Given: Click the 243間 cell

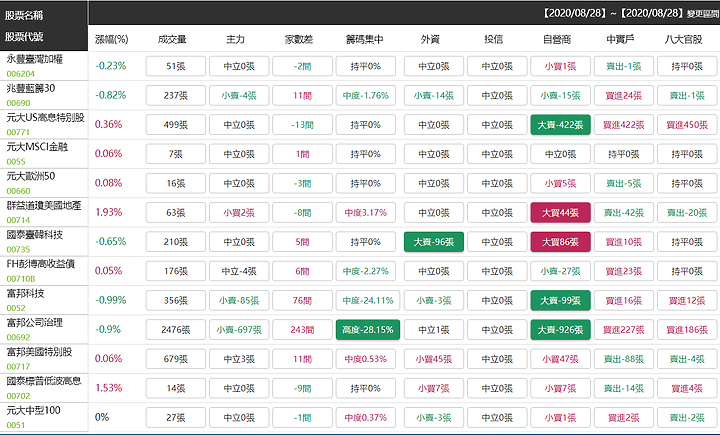Looking at the screenshot, I should click(302, 330).
